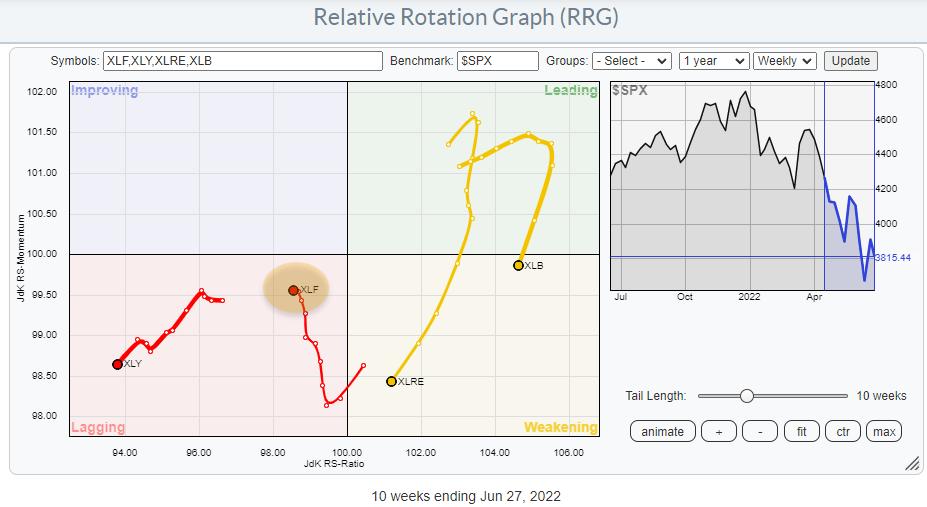The height and width of the screenshot is (507, 927).
Task: Open the Groups select dropdown
Action: coord(631,61)
